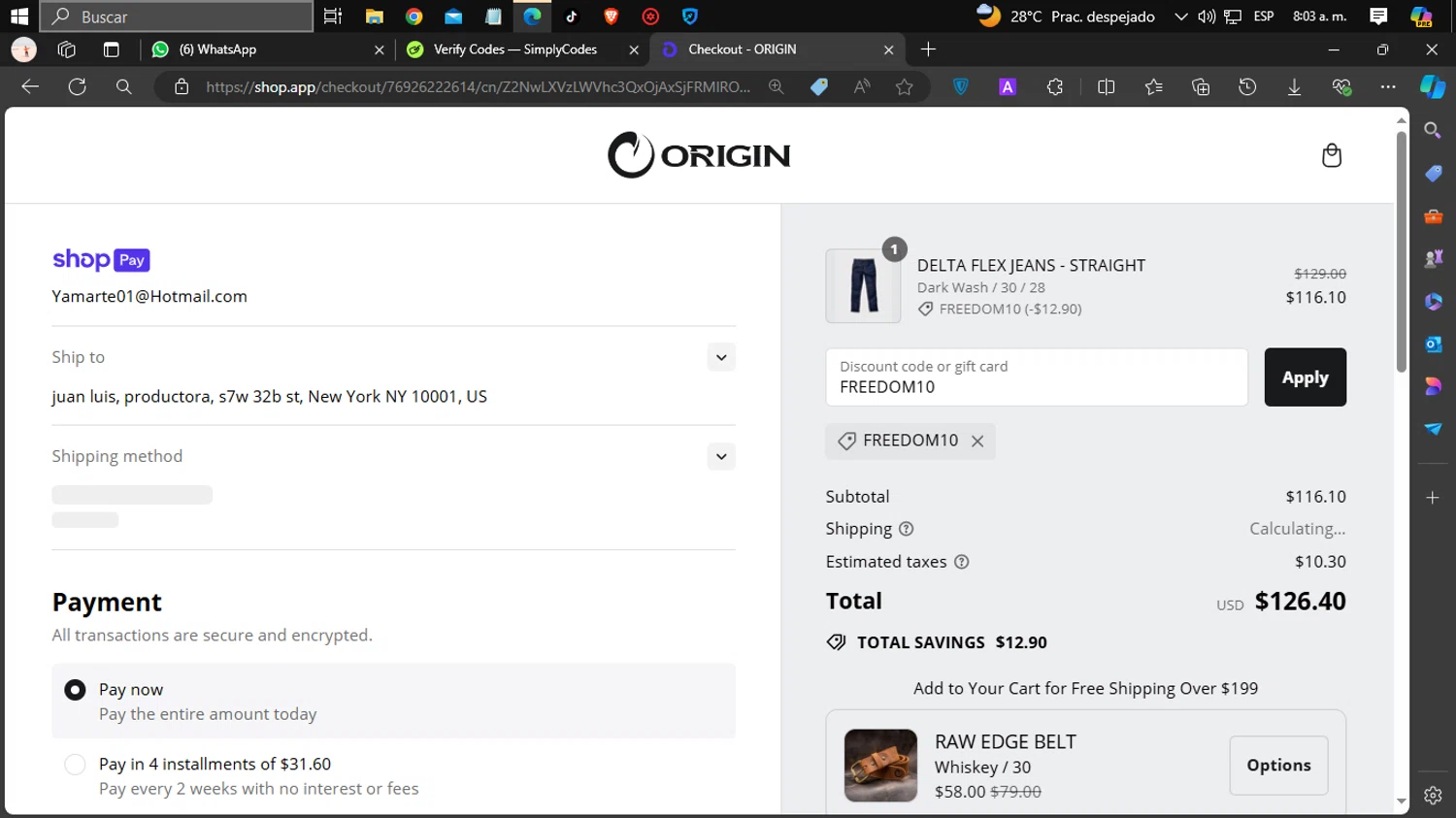Open the Windows Start menu
Viewport: 1456px width, 818px height.
tap(19, 16)
